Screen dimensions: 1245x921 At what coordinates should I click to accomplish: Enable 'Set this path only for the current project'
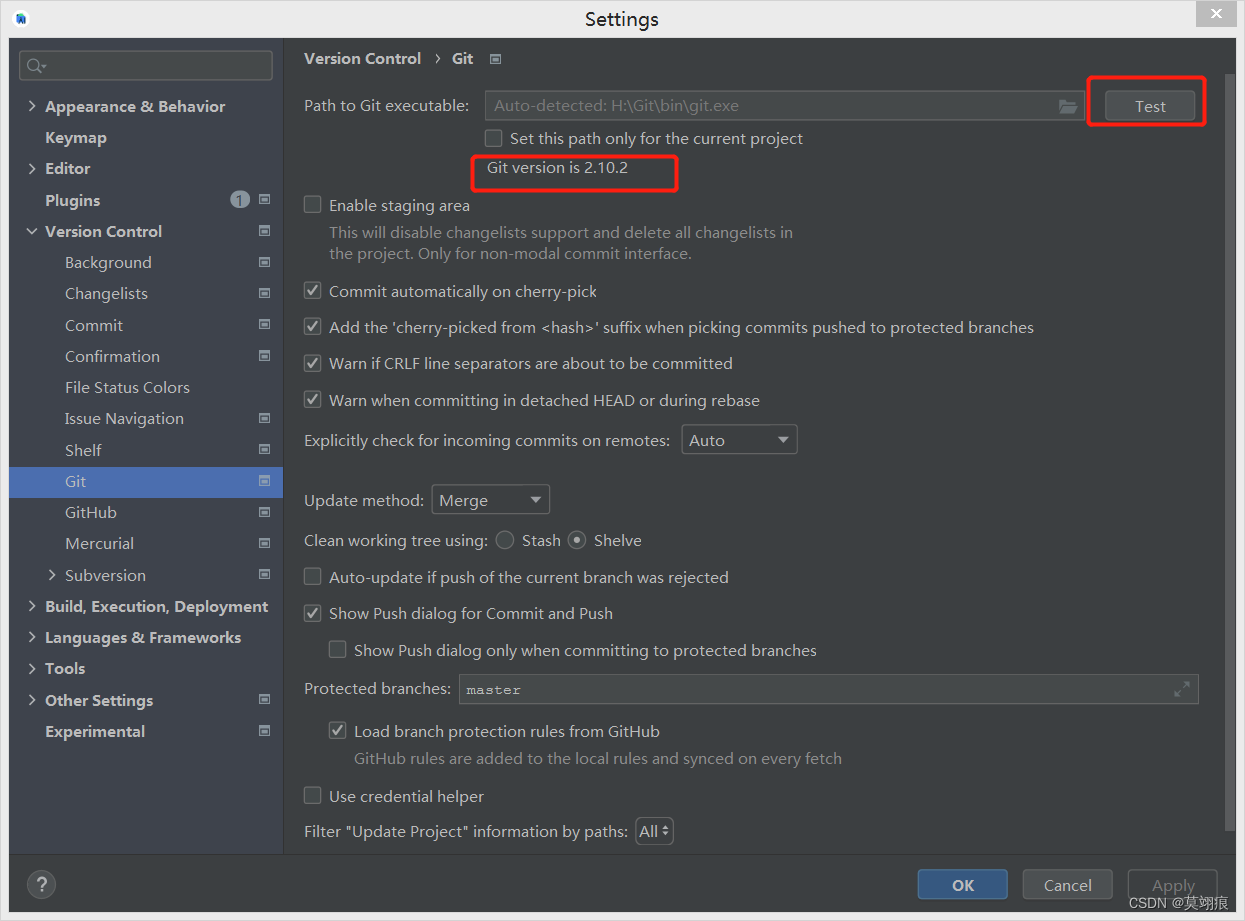coord(494,138)
